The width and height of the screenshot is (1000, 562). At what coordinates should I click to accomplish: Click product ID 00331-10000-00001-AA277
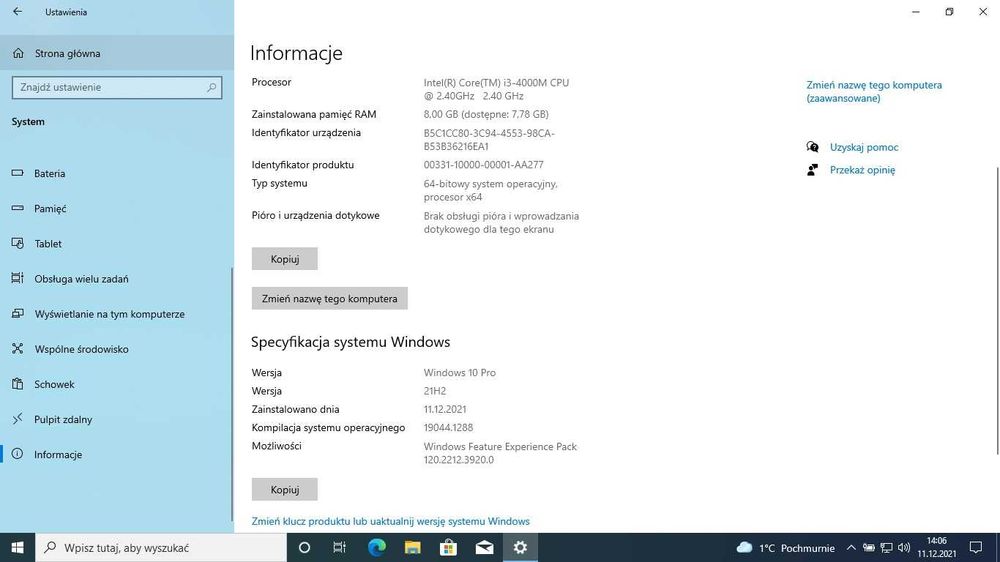(x=483, y=165)
